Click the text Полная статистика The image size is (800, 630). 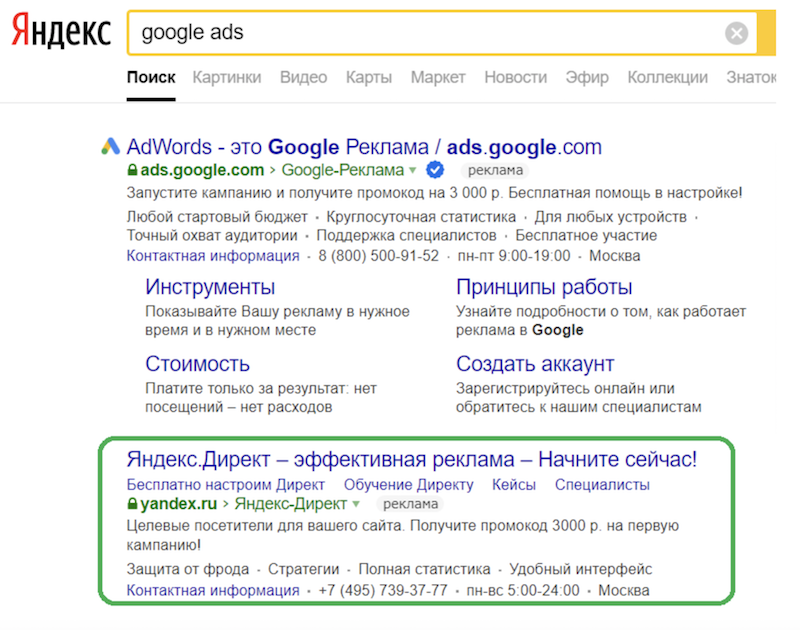424,569
